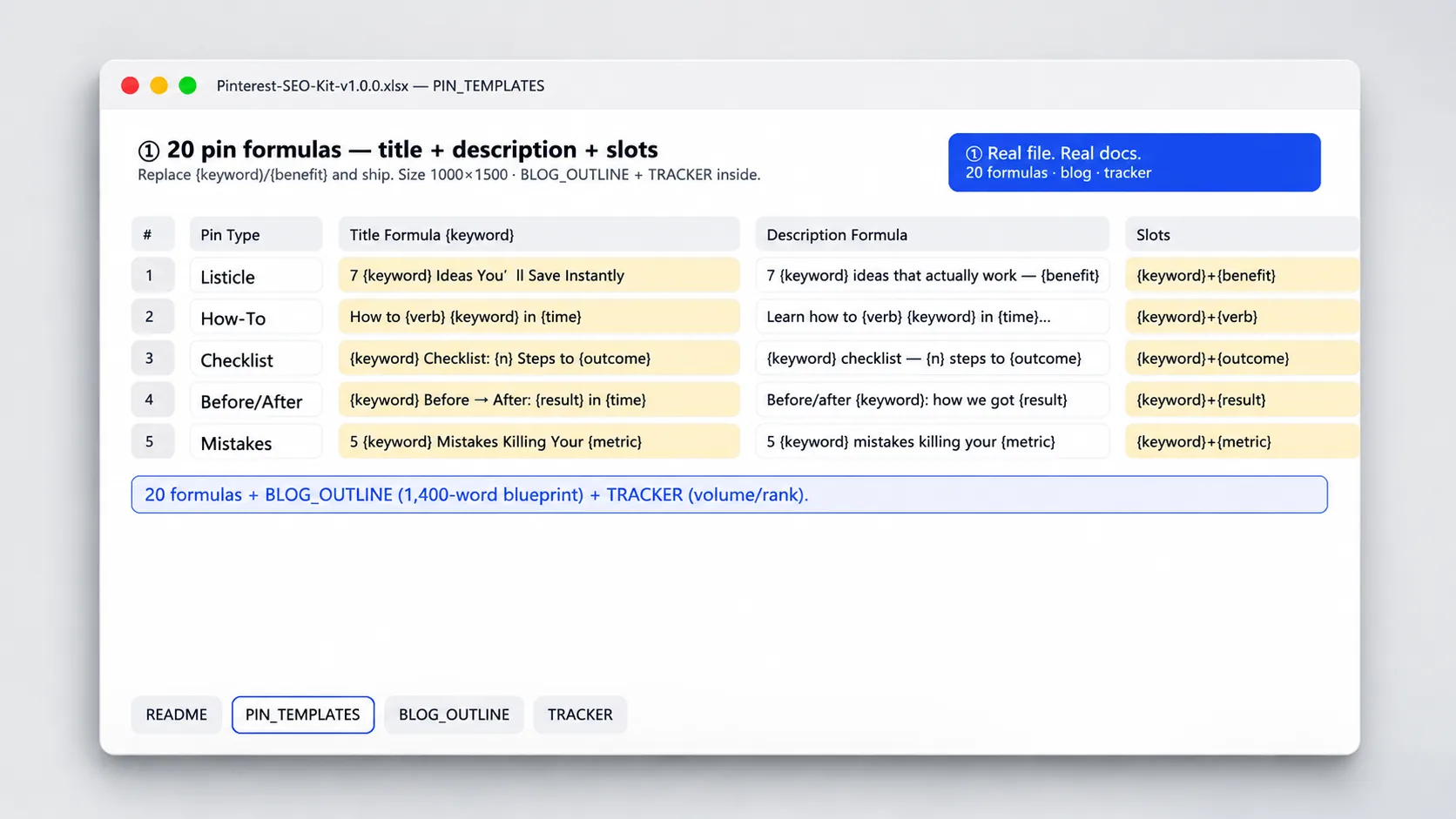The height and width of the screenshot is (819, 1456).
Task: Click the "{keyword} checklist — {n} steps" description cell
Action: coord(933,359)
